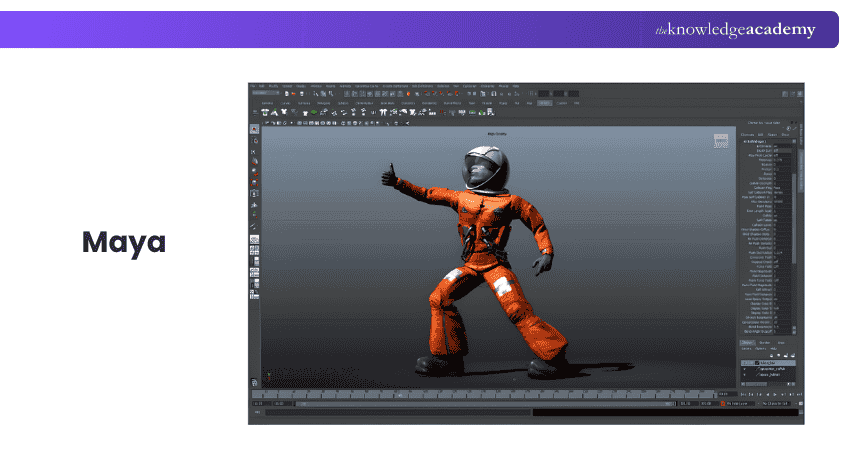Image resolution: width=850 pixels, height=450 pixels.
Task: Activate the Move tool in the toolbox
Action: (254, 161)
